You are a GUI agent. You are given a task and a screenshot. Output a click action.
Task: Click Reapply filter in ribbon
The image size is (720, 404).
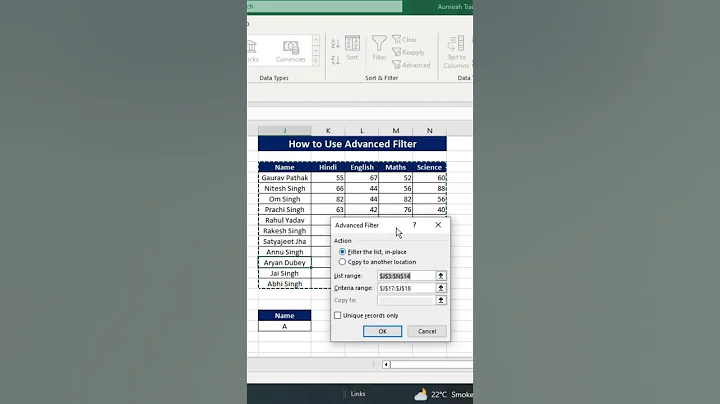[x=408, y=52]
